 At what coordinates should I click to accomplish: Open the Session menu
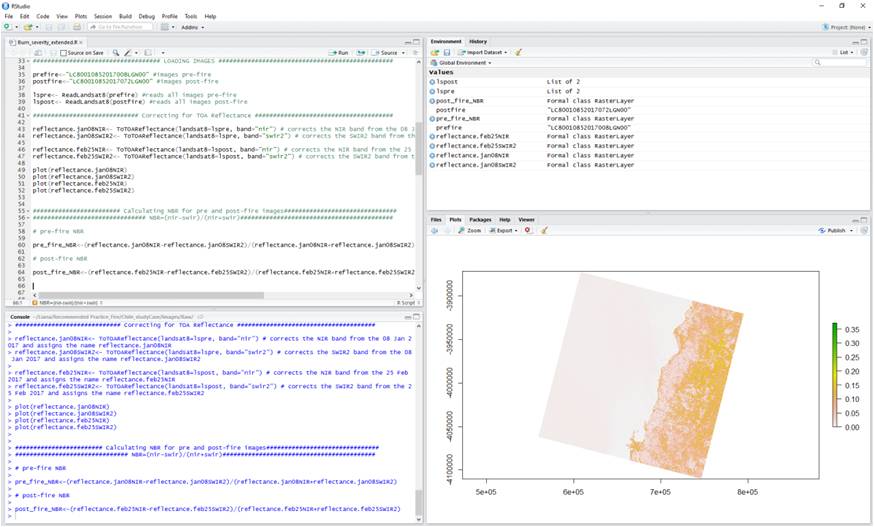click(102, 16)
